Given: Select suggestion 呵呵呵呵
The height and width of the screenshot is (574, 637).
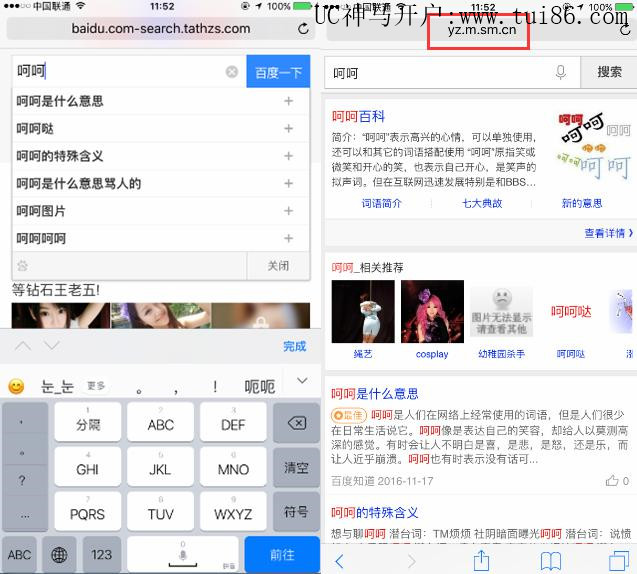Looking at the screenshot, I should 41,238.
